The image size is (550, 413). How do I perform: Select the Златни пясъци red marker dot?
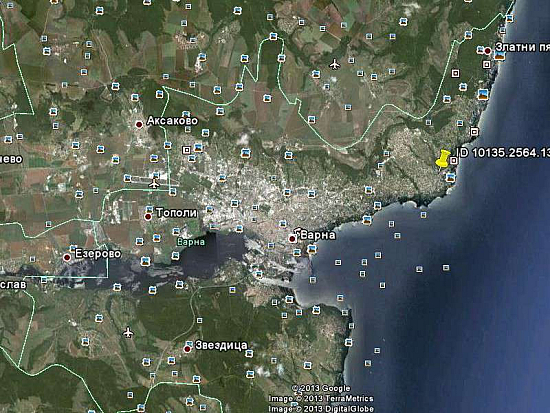[487, 51]
